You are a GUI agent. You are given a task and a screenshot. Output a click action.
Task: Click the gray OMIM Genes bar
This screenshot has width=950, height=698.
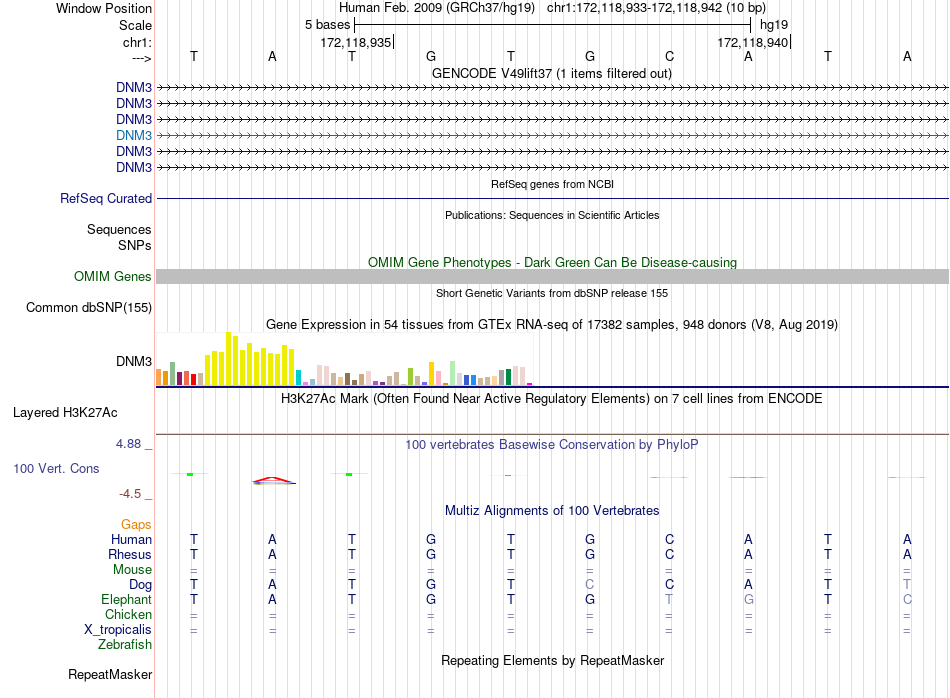tap(553, 276)
